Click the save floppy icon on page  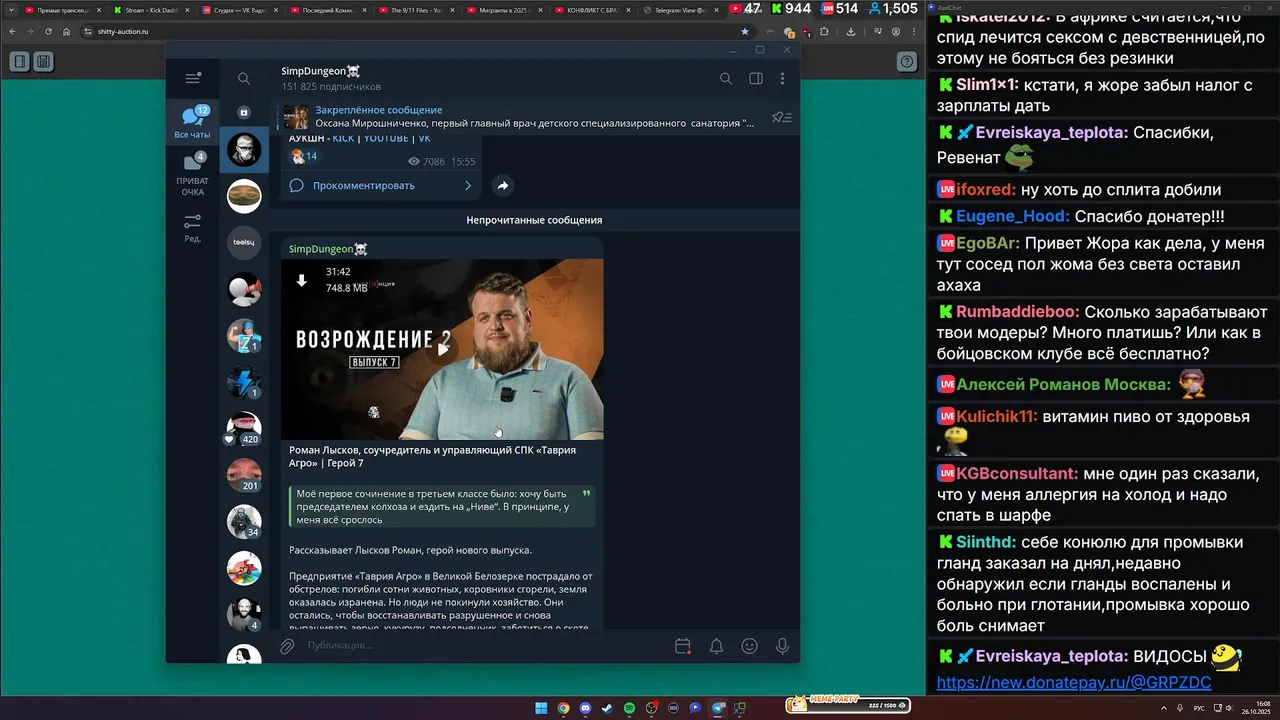pyautogui.click(x=43, y=62)
